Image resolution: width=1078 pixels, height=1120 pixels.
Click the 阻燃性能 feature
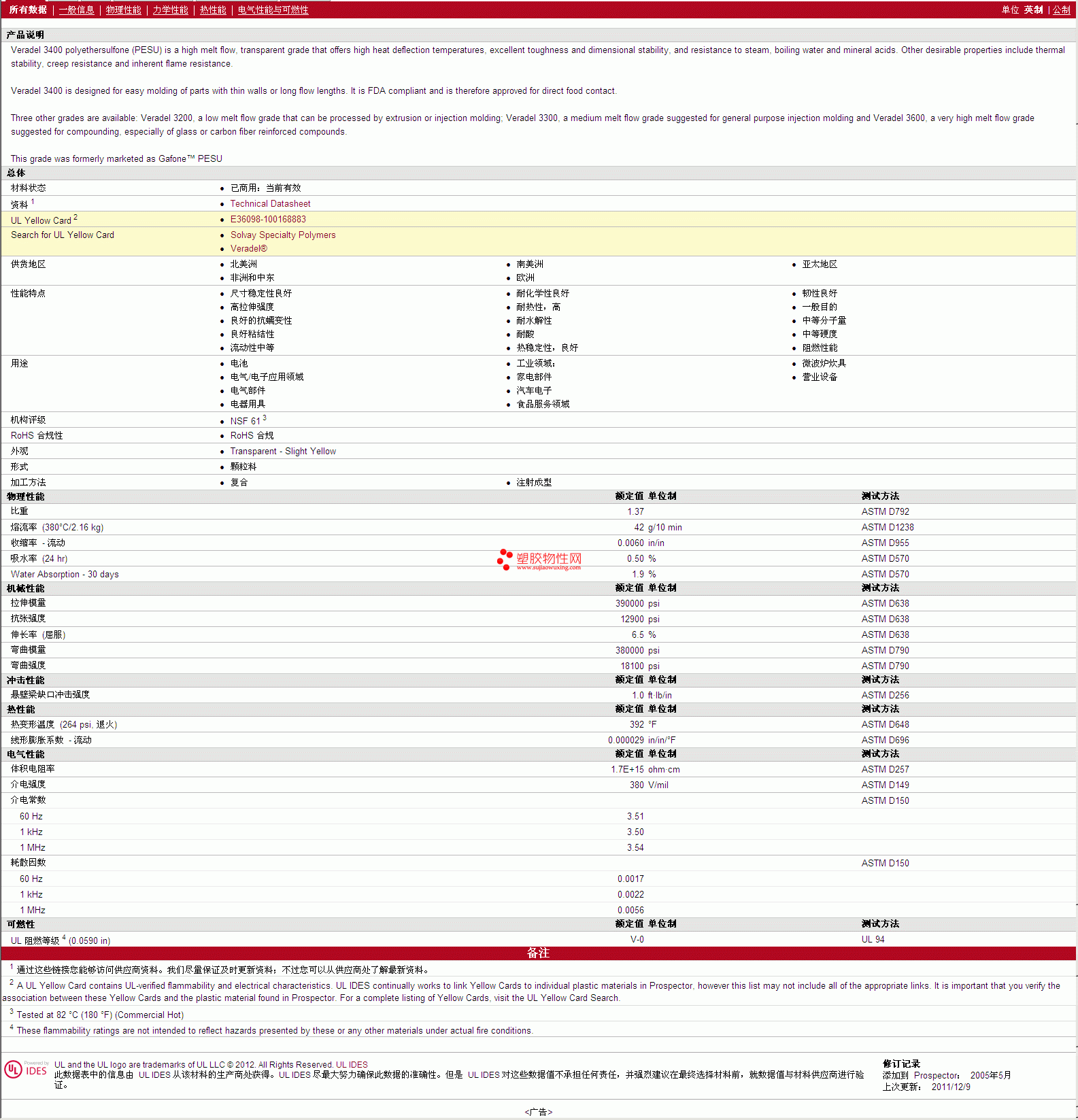pos(820,347)
